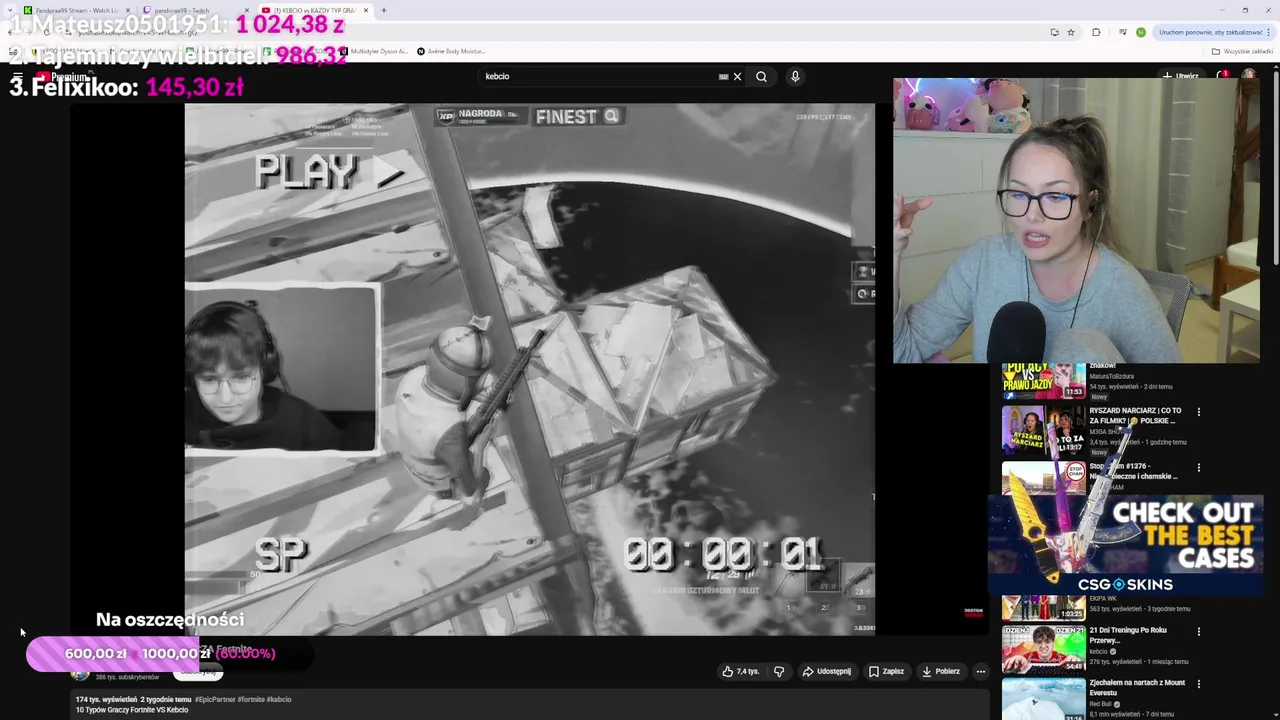Click the YouTube search magnifier button
The image size is (1280, 720).
click(762, 76)
